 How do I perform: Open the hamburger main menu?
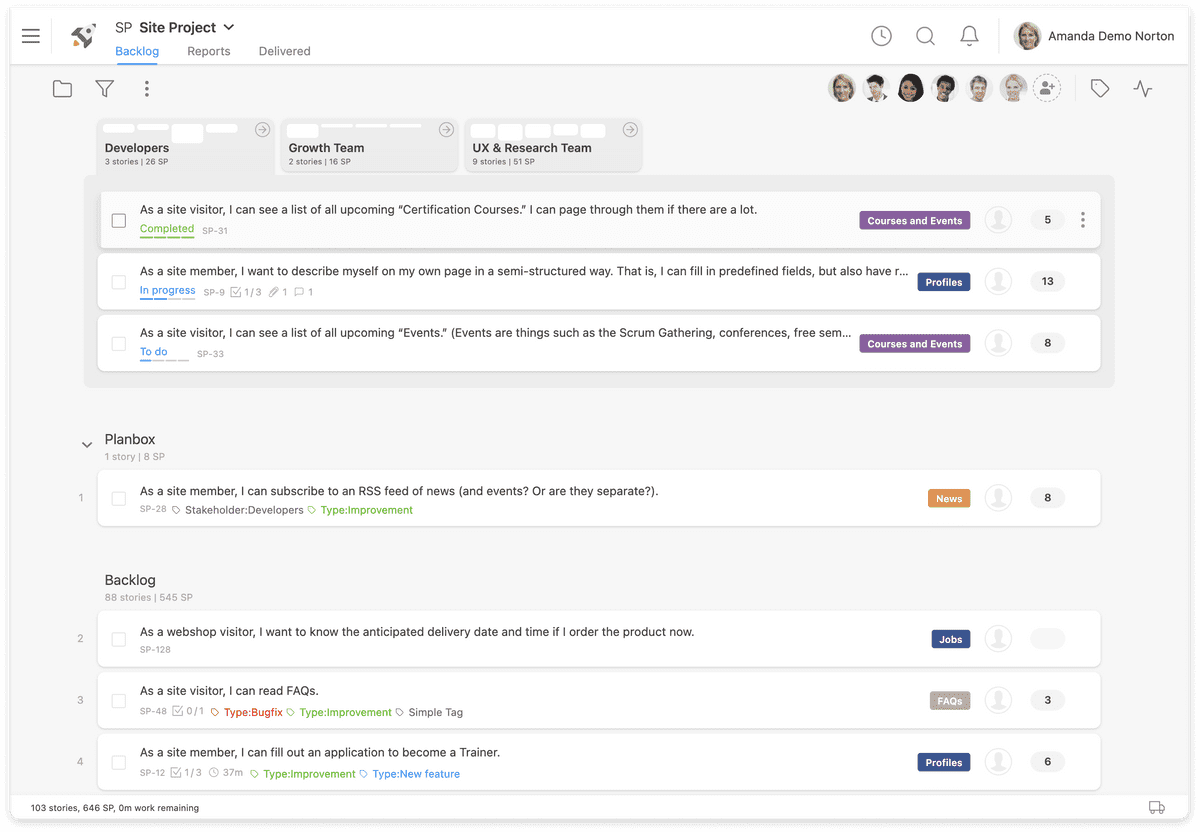[x=31, y=36]
